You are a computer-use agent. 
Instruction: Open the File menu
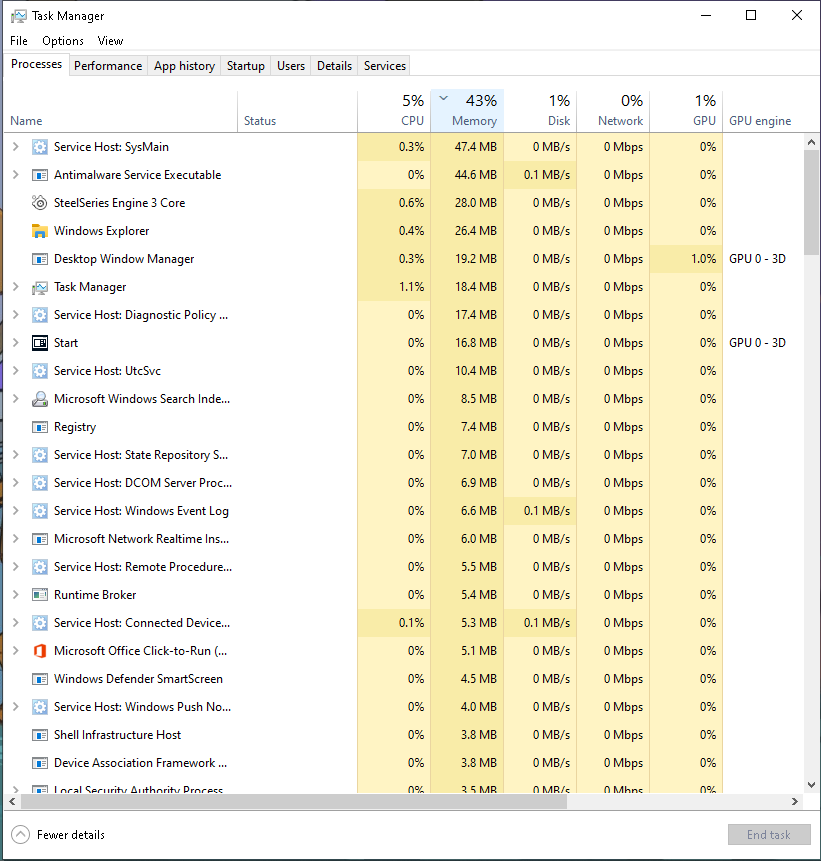tap(19, 41)
